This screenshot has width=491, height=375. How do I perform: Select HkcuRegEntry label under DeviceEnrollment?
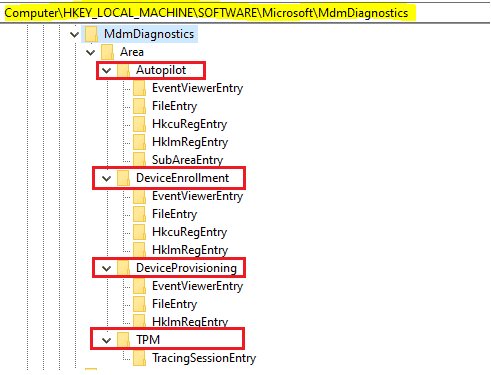click(189, 232)
